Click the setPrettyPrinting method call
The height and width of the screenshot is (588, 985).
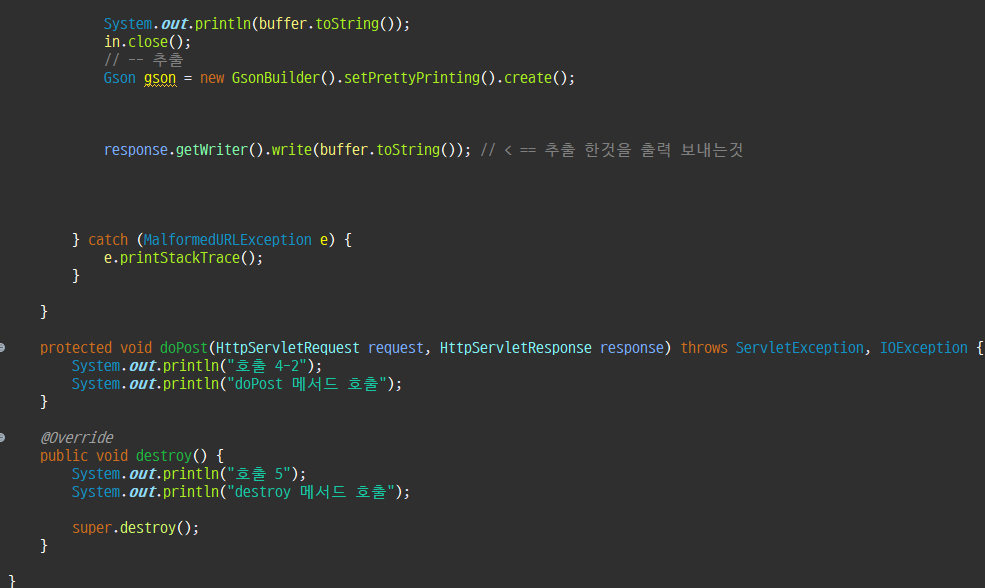click(x=411, y=78)
